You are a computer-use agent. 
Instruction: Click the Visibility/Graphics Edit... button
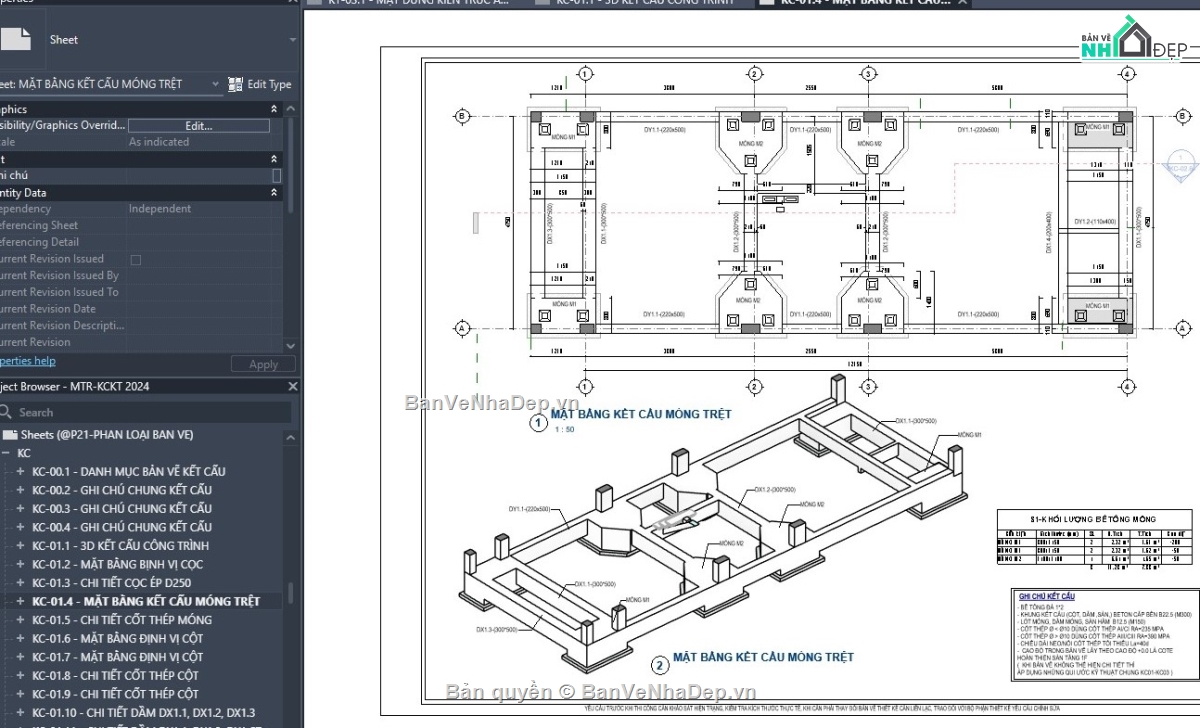[x=199, y=126]
